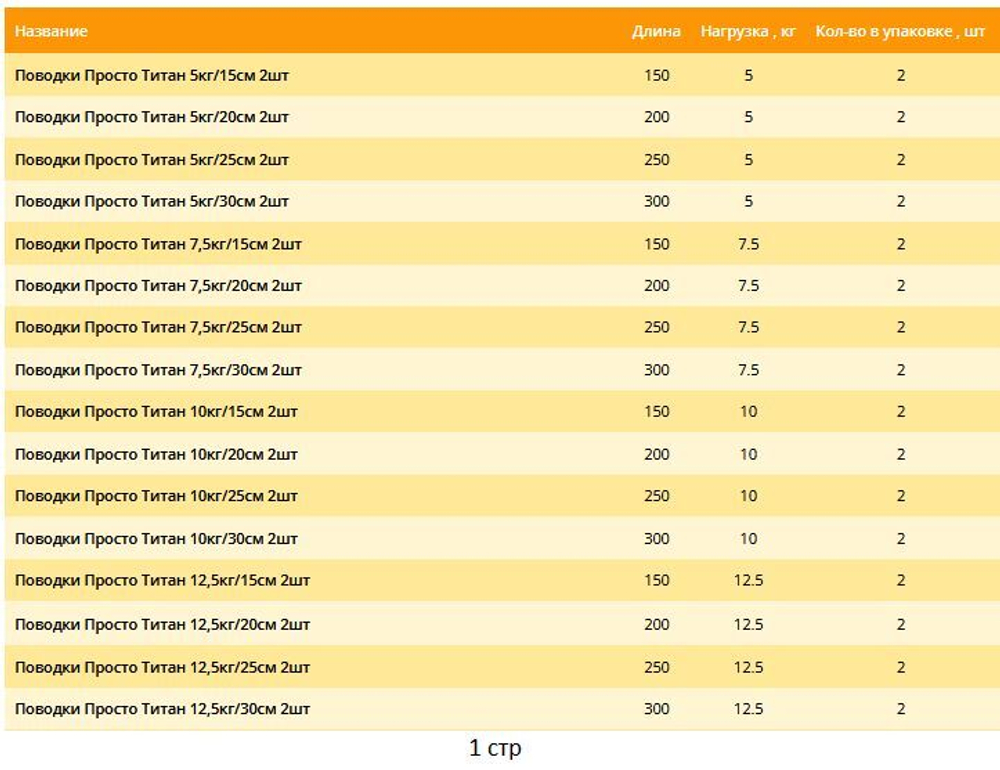Click load 10 in the 10кг/15см row

coord(749,411)
